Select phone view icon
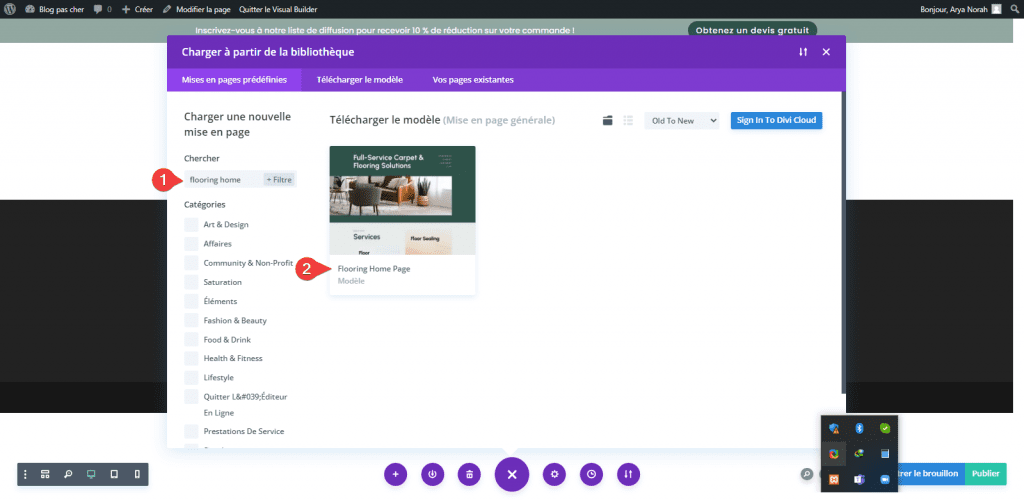Viewport: 1024px width, 500px height. [137, 475]
